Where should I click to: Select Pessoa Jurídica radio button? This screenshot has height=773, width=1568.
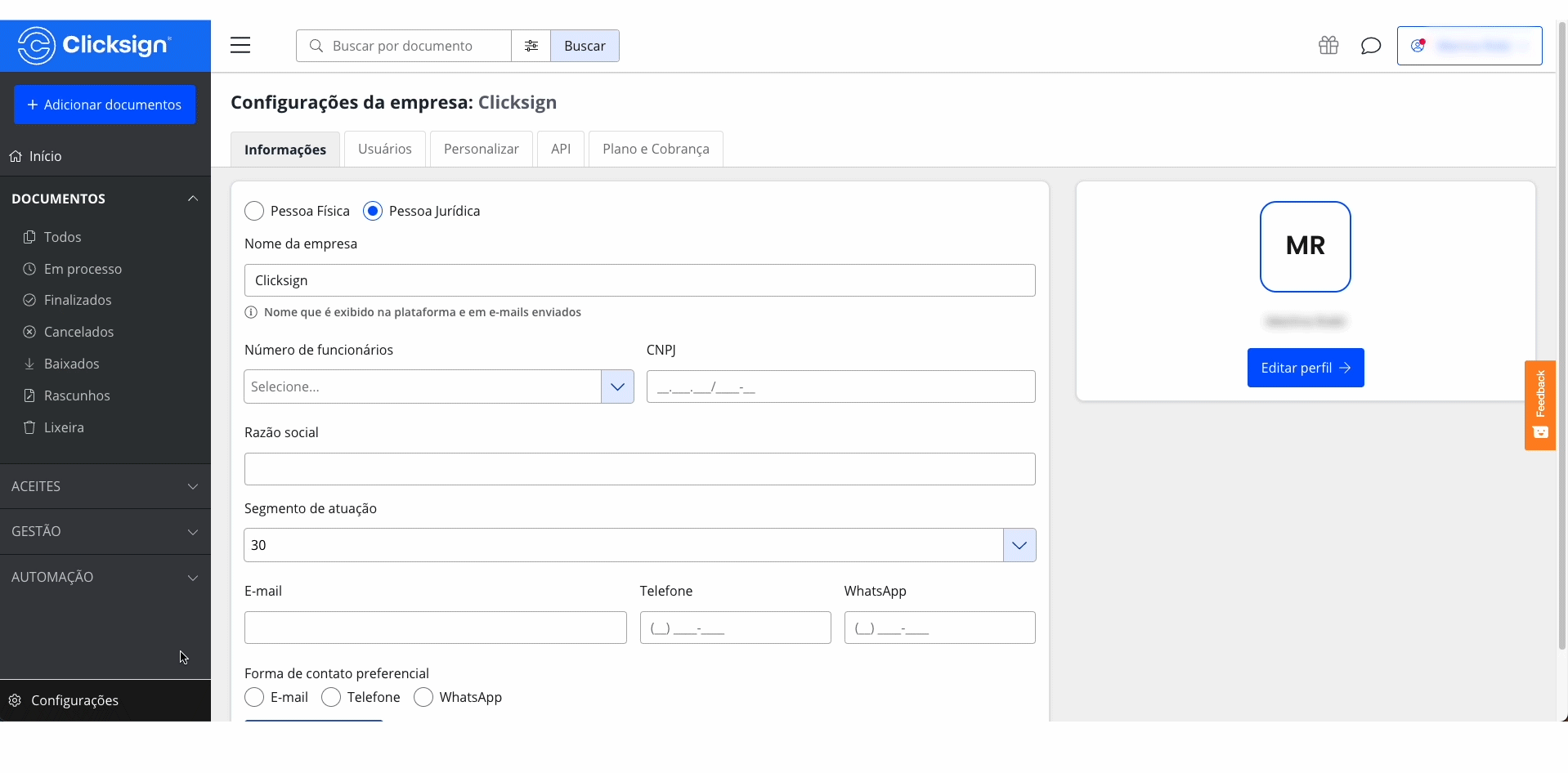pos(373,211)
